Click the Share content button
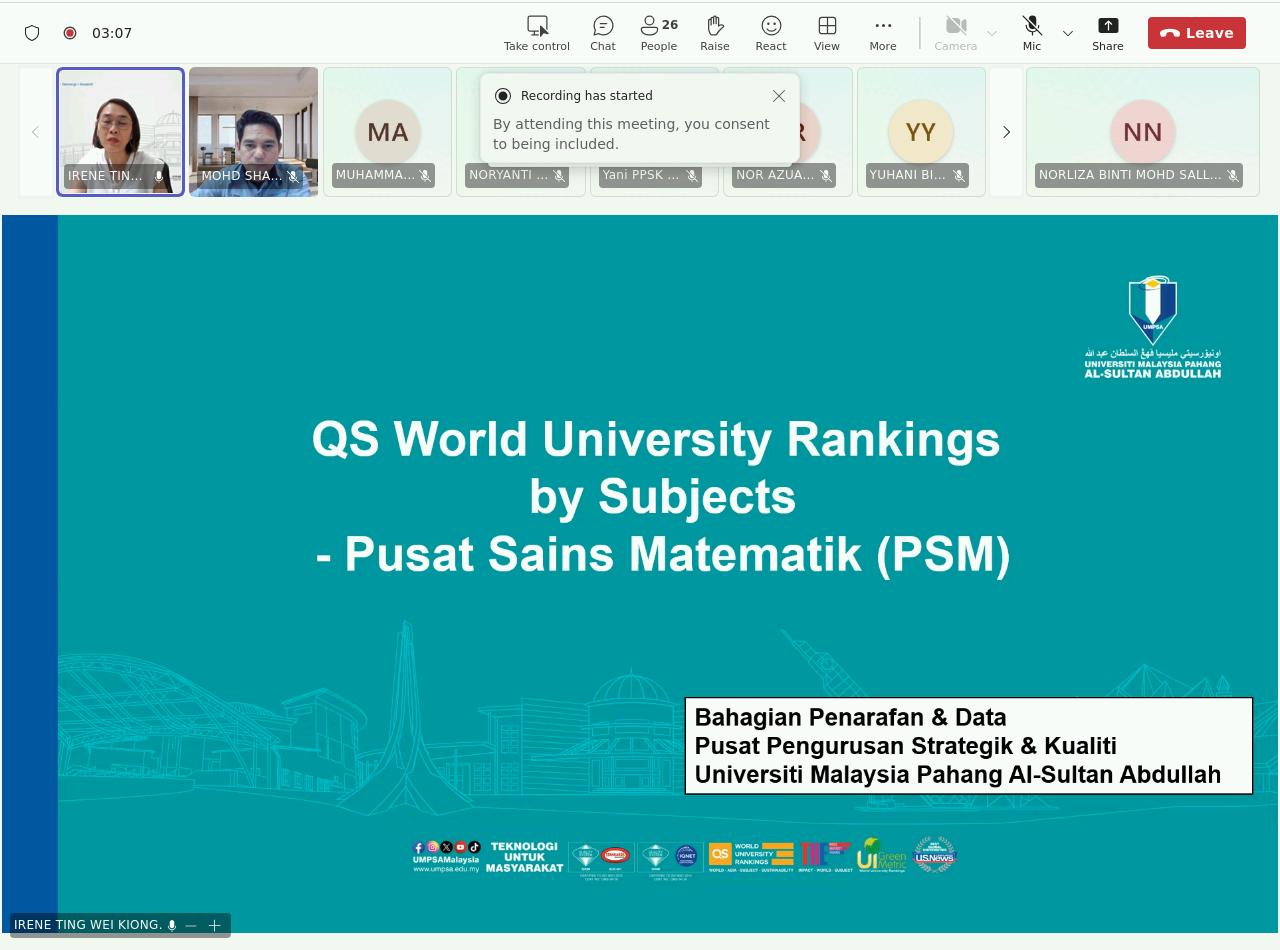Viewport: 1280px width, 950px height. pyautogui.click(x=1108, y=33)
